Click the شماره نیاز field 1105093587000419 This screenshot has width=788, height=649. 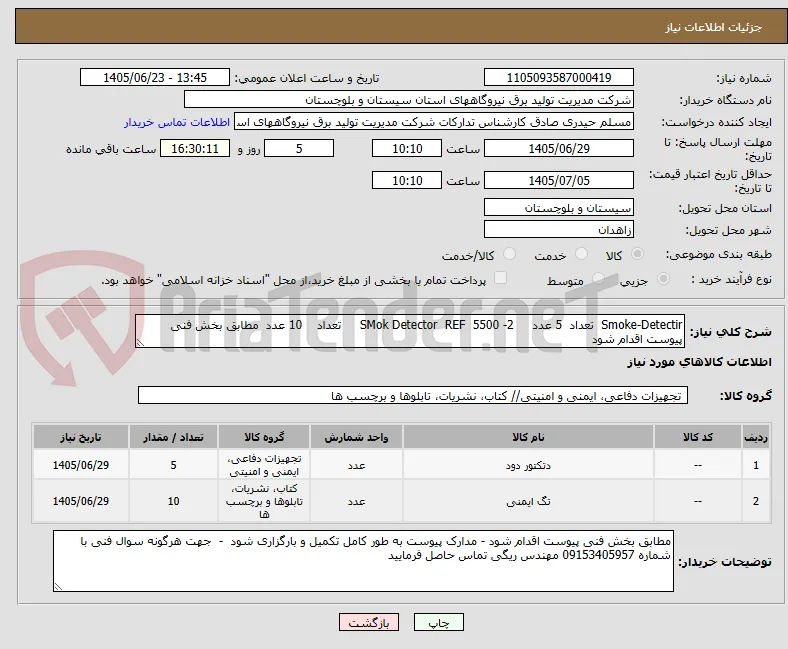558,77
